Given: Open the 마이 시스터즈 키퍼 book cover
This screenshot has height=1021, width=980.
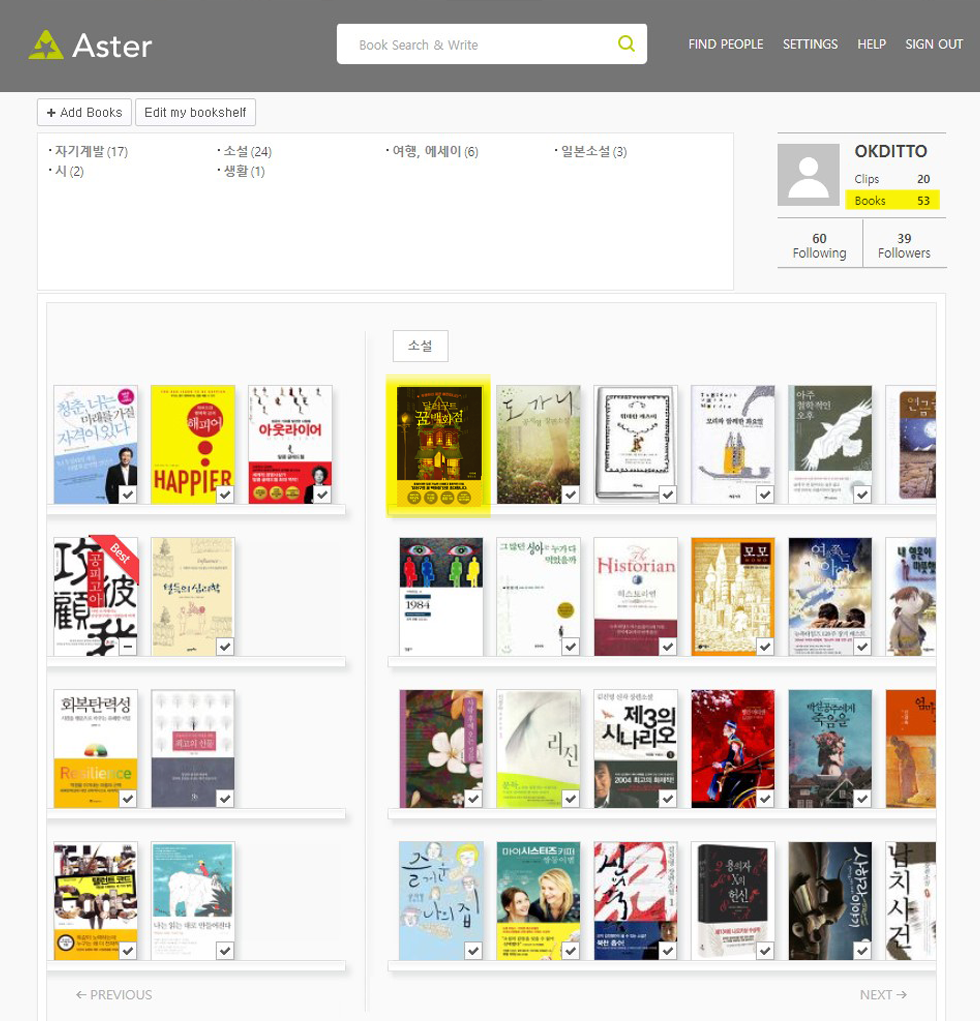Looking at the screenshot, I should [x=538, y=901].
